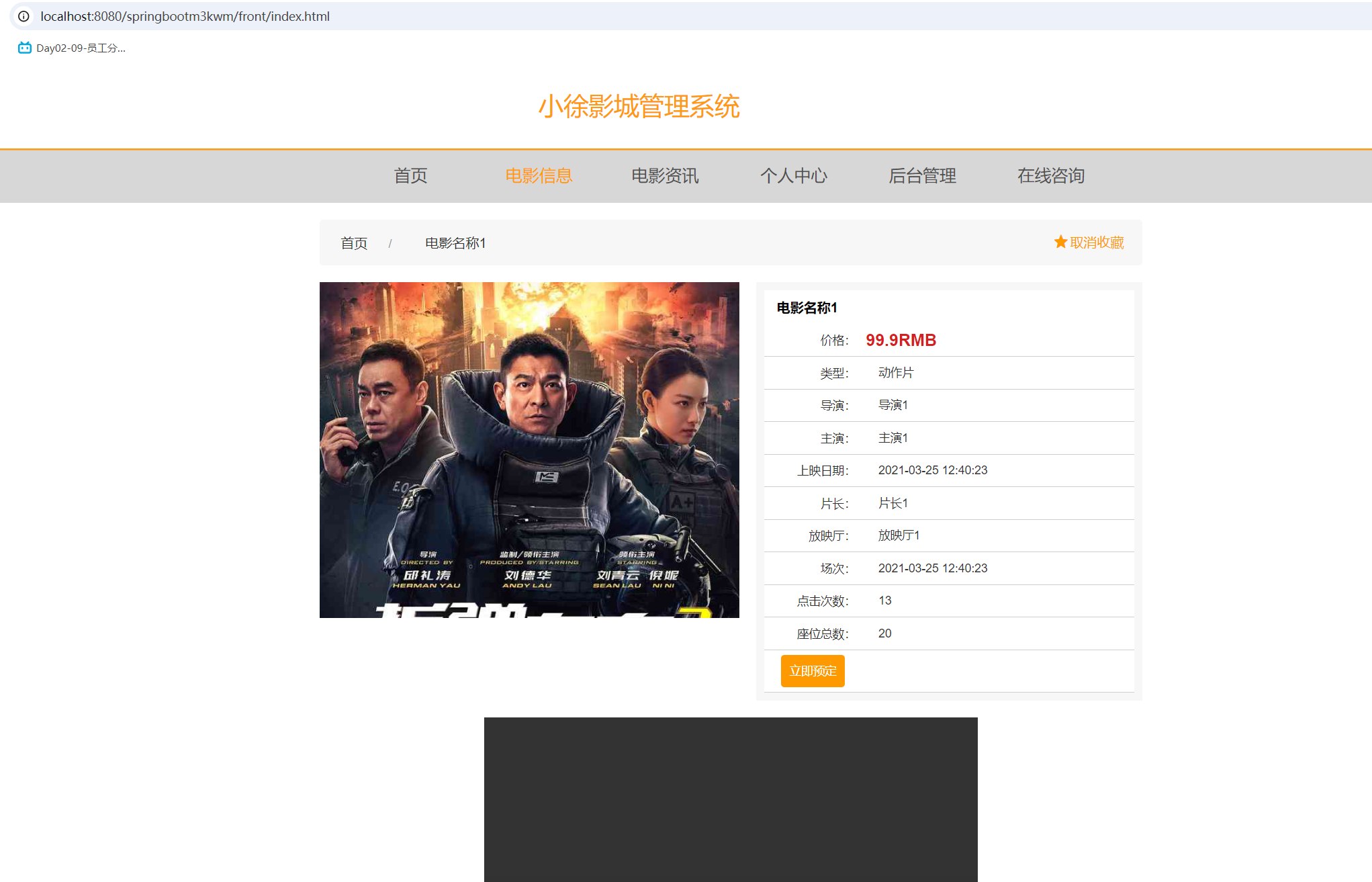Image resolution: width=1372 pixels, height=882 pixels.
Task: Click the 立即预定 booking button
Action: (x=812, y=671)
